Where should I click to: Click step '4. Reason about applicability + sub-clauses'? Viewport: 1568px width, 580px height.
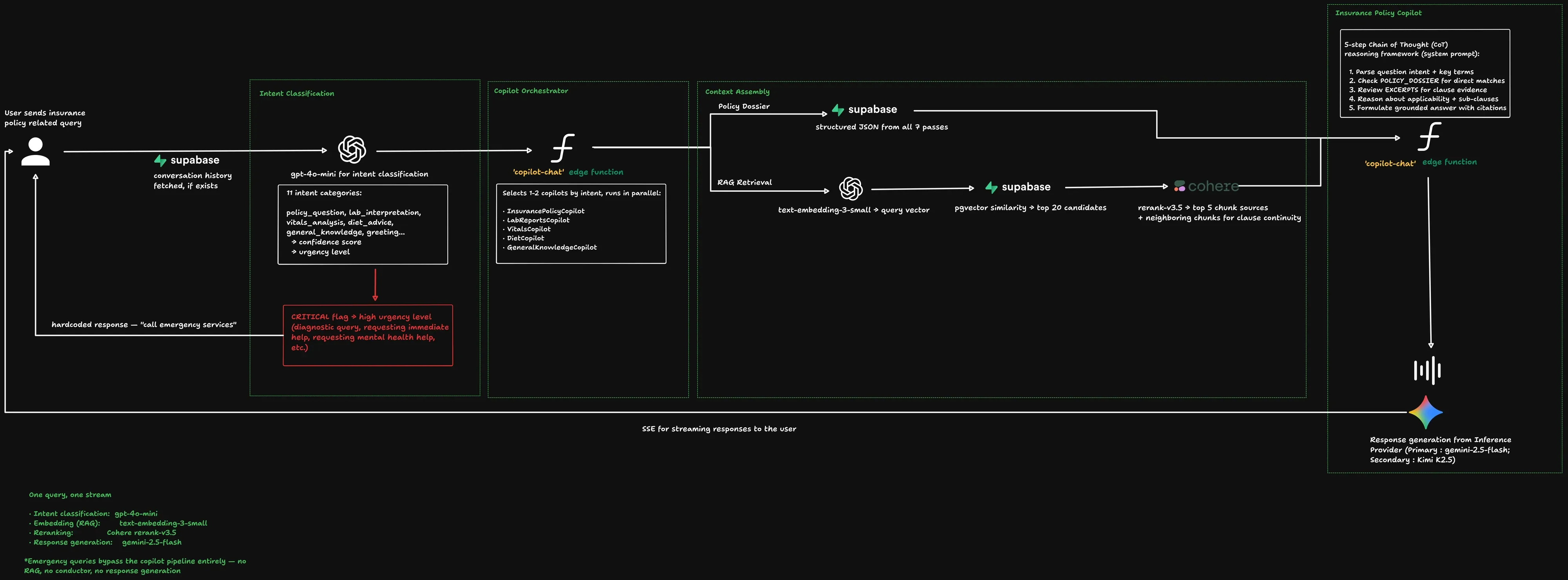click(1423, 99)
